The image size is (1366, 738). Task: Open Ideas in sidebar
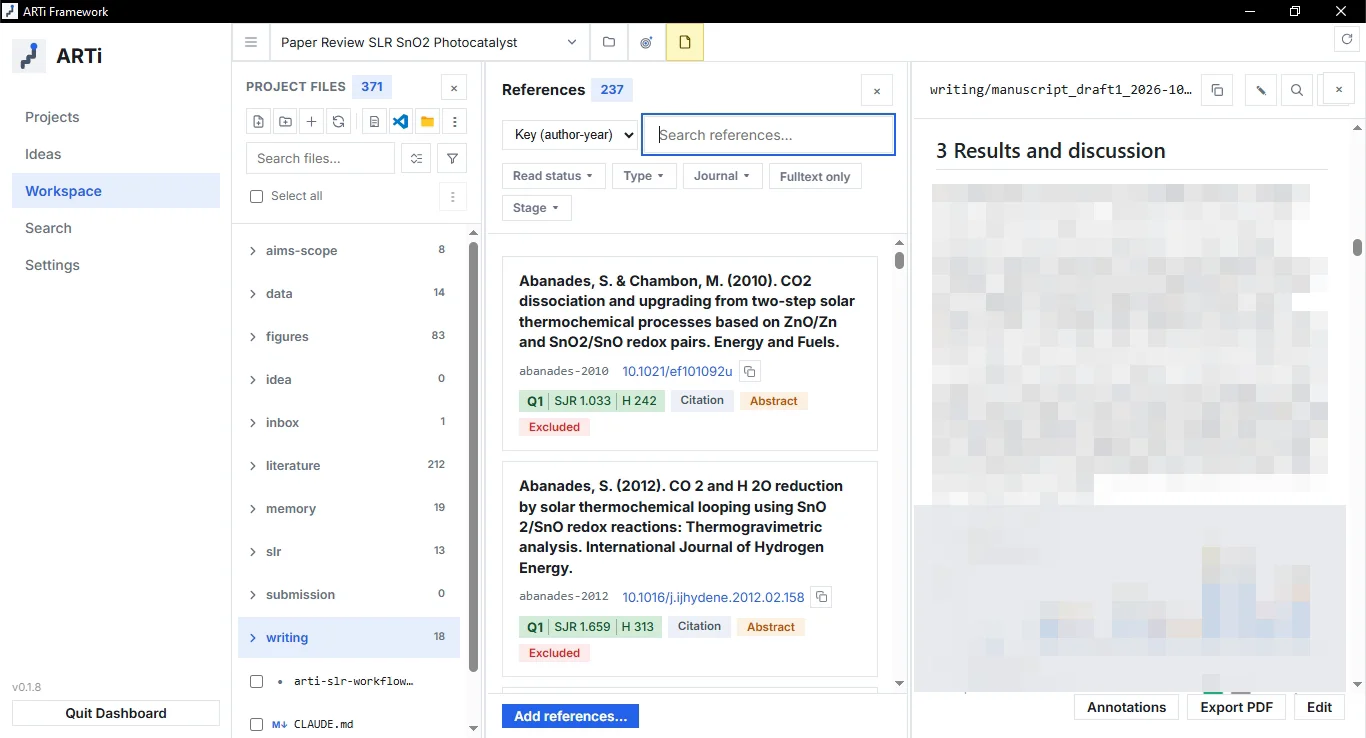116,154
